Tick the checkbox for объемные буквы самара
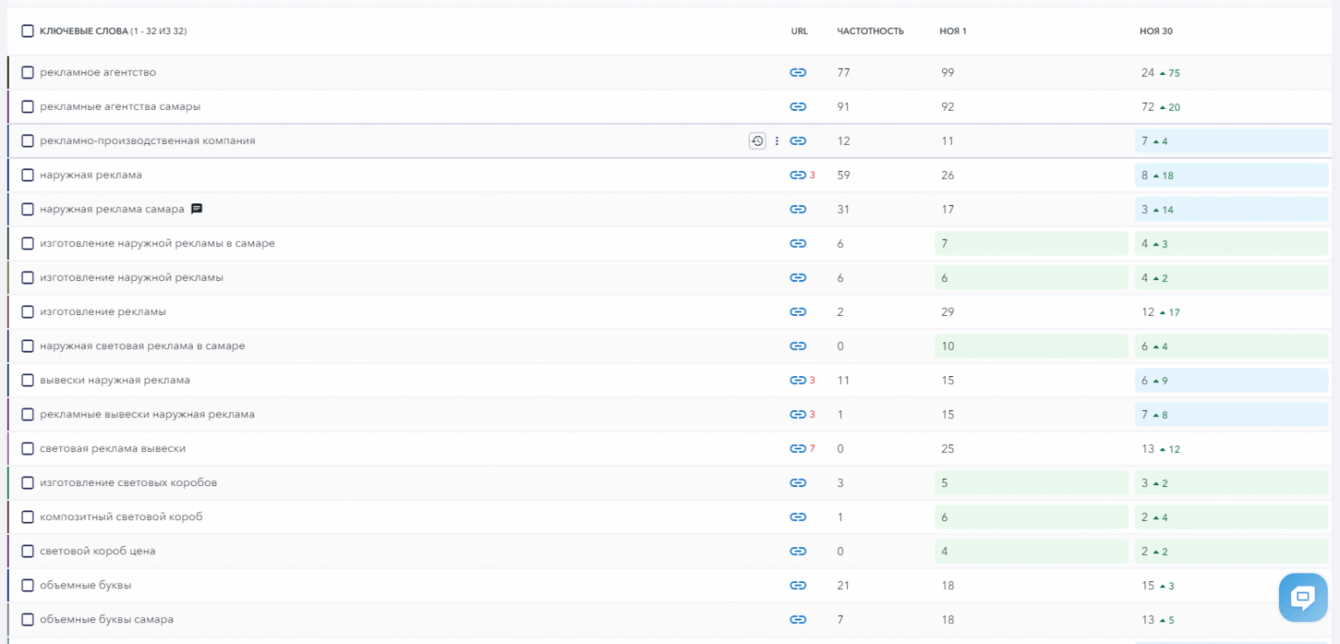 28,620
